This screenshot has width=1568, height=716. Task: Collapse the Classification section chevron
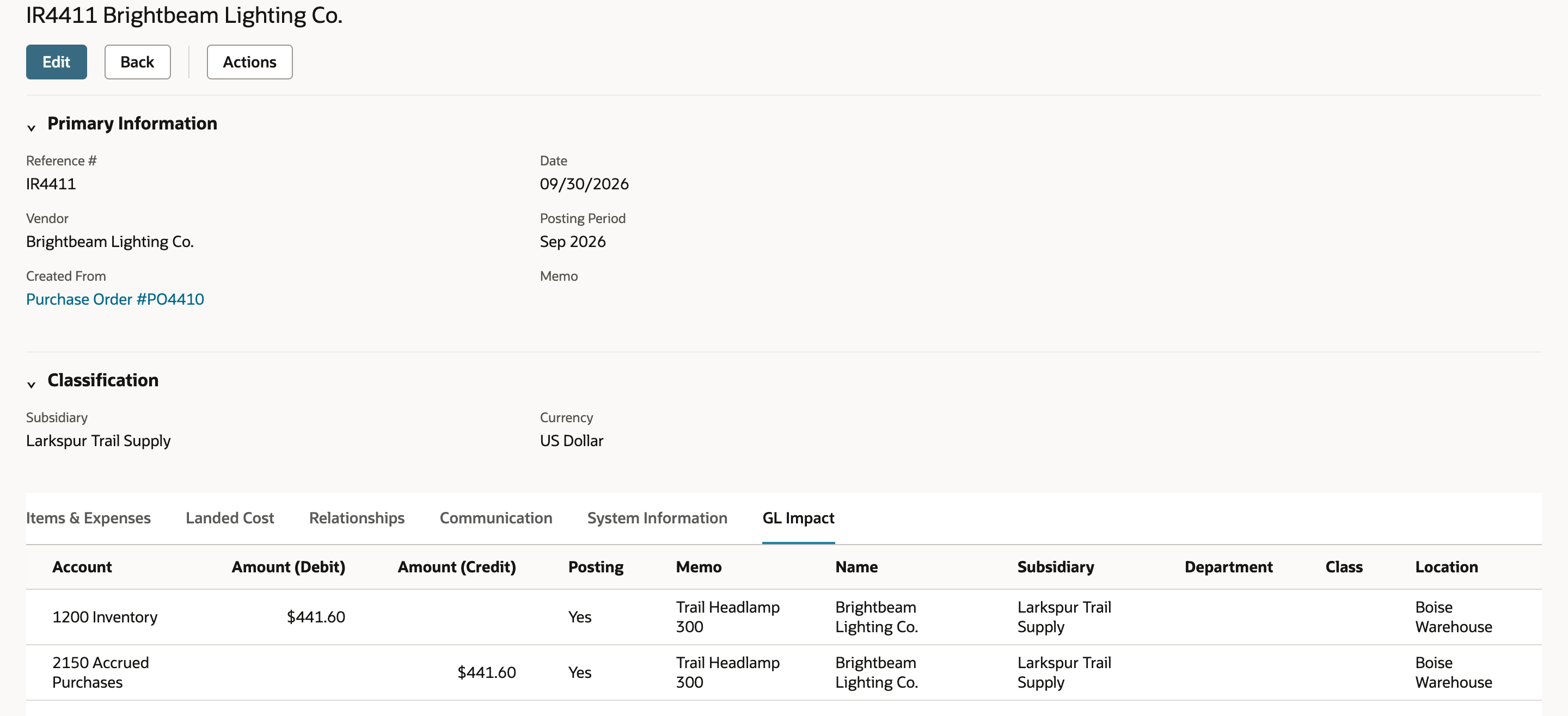31,385
